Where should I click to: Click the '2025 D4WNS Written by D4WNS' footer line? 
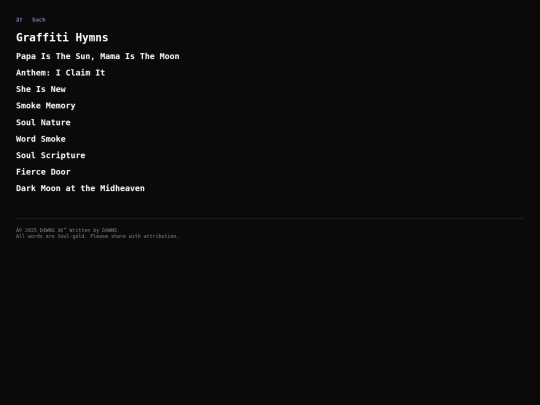pyautogui.click(x=66, y=230)
